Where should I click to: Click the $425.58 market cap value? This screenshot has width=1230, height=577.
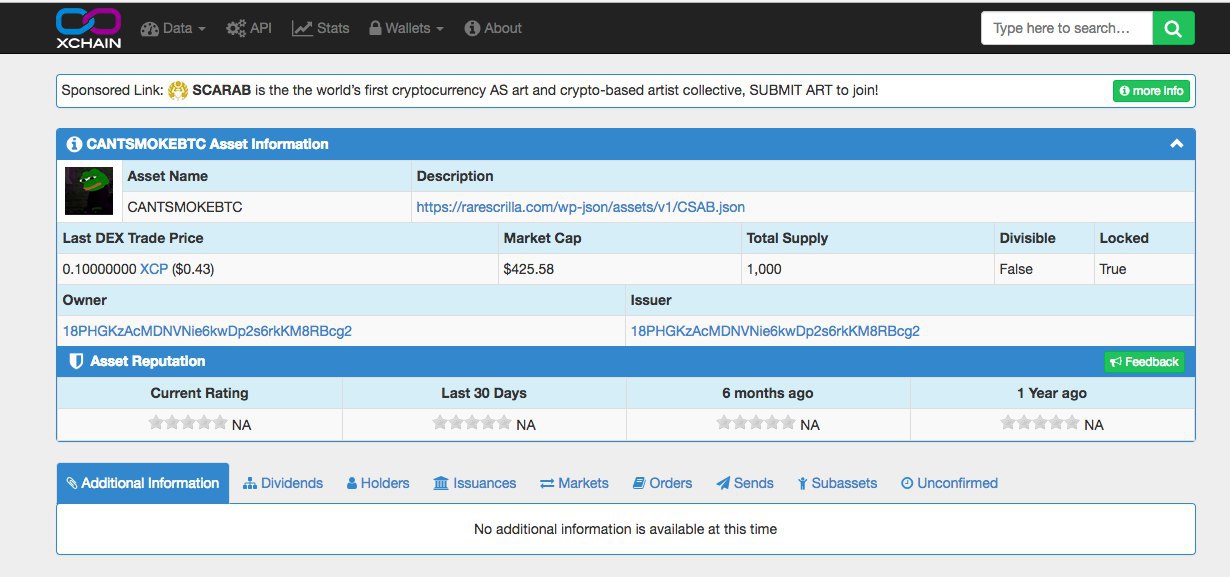pos(531,269)
